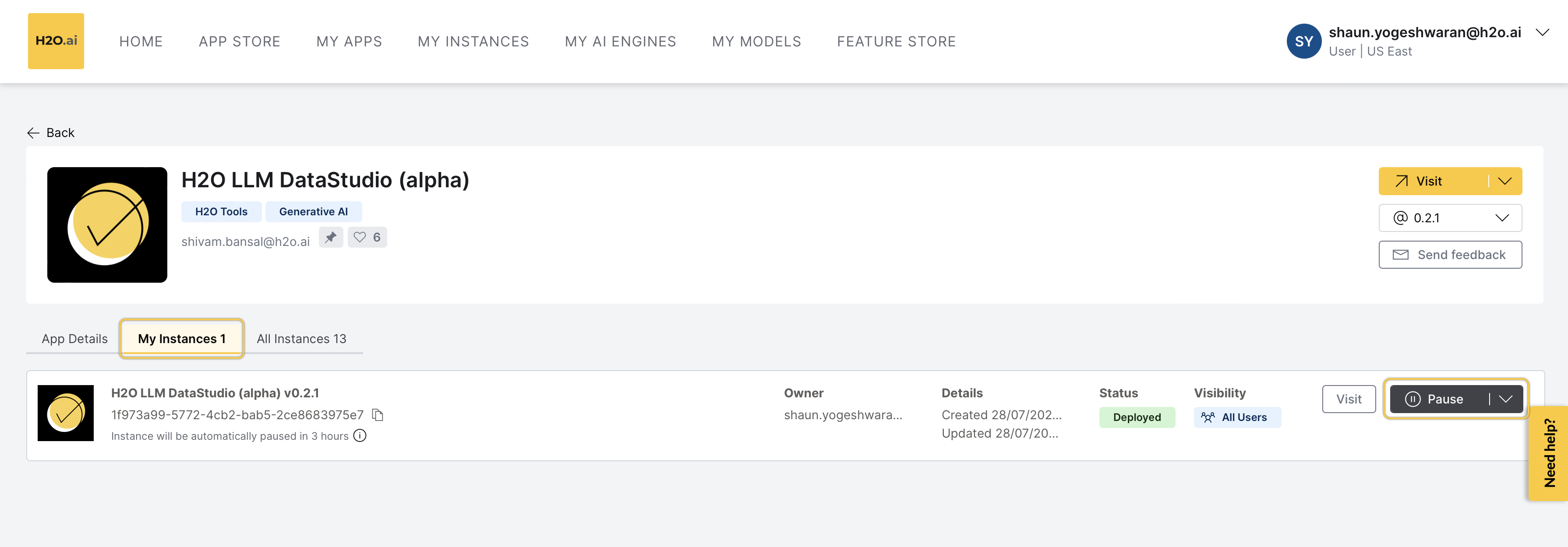
Task: Click instance ID 1f973a99-5772-4cb2-bab5-2ce8683975e7
Action: (237, 415)
